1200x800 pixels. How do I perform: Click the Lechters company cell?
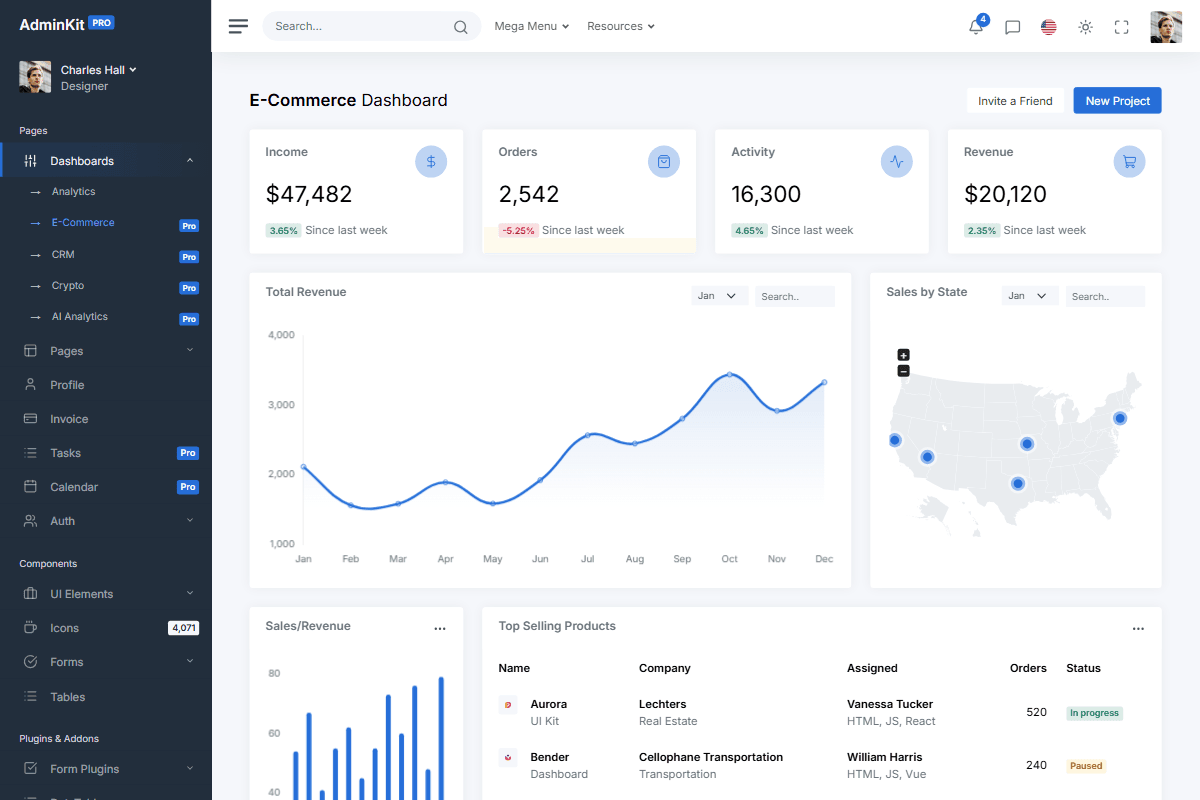pyautogui.click(x=663, y=704)
